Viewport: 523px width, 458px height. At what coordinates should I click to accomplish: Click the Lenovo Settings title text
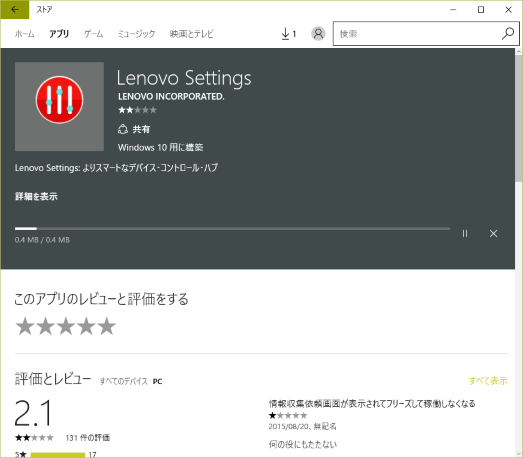click(x=184, y=78)
